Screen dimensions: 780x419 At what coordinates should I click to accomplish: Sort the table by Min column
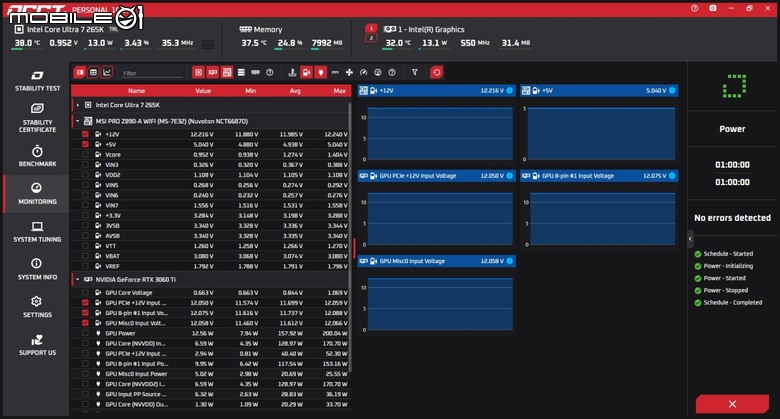250,91
